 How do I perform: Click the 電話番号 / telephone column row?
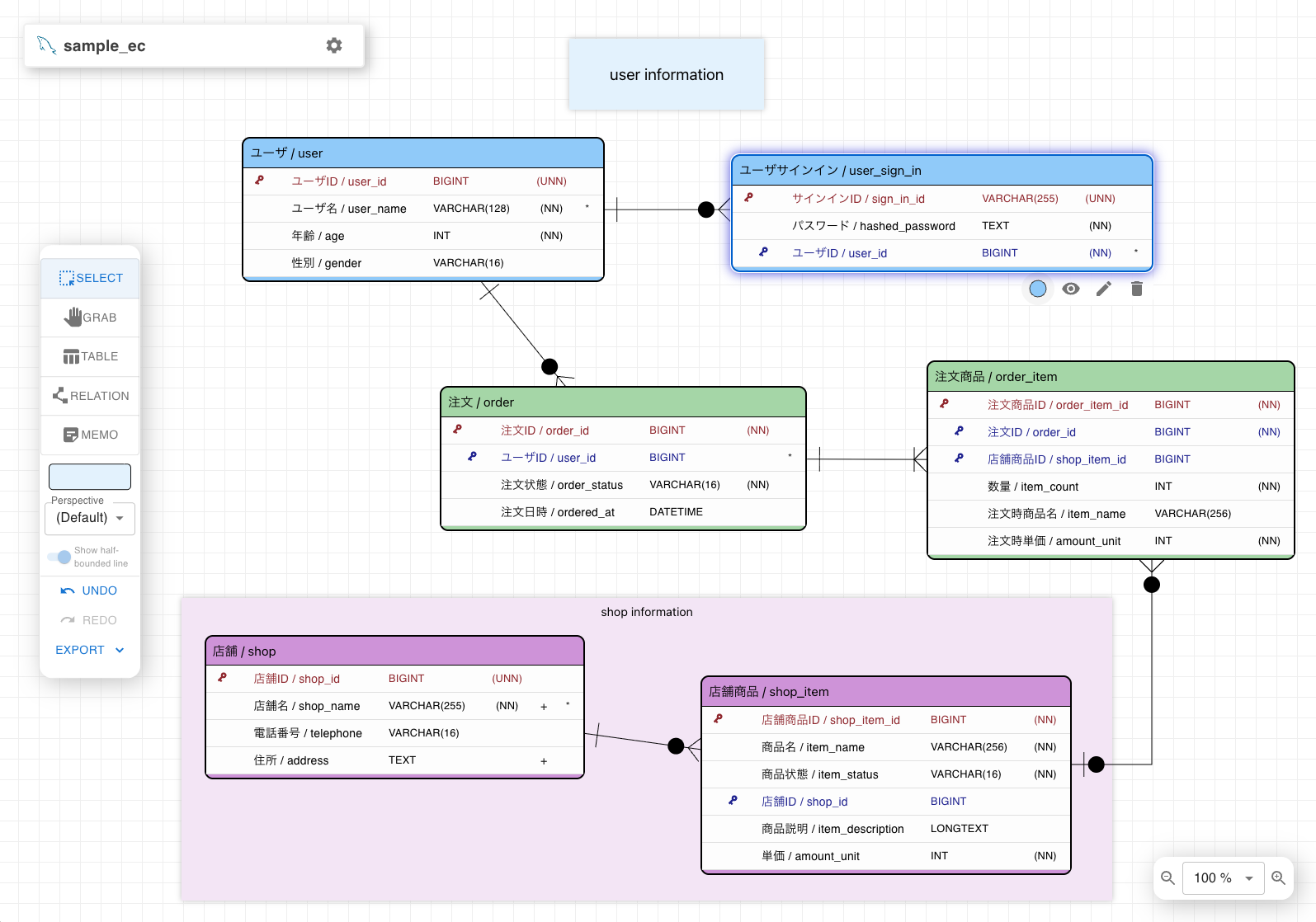(394, 733)
